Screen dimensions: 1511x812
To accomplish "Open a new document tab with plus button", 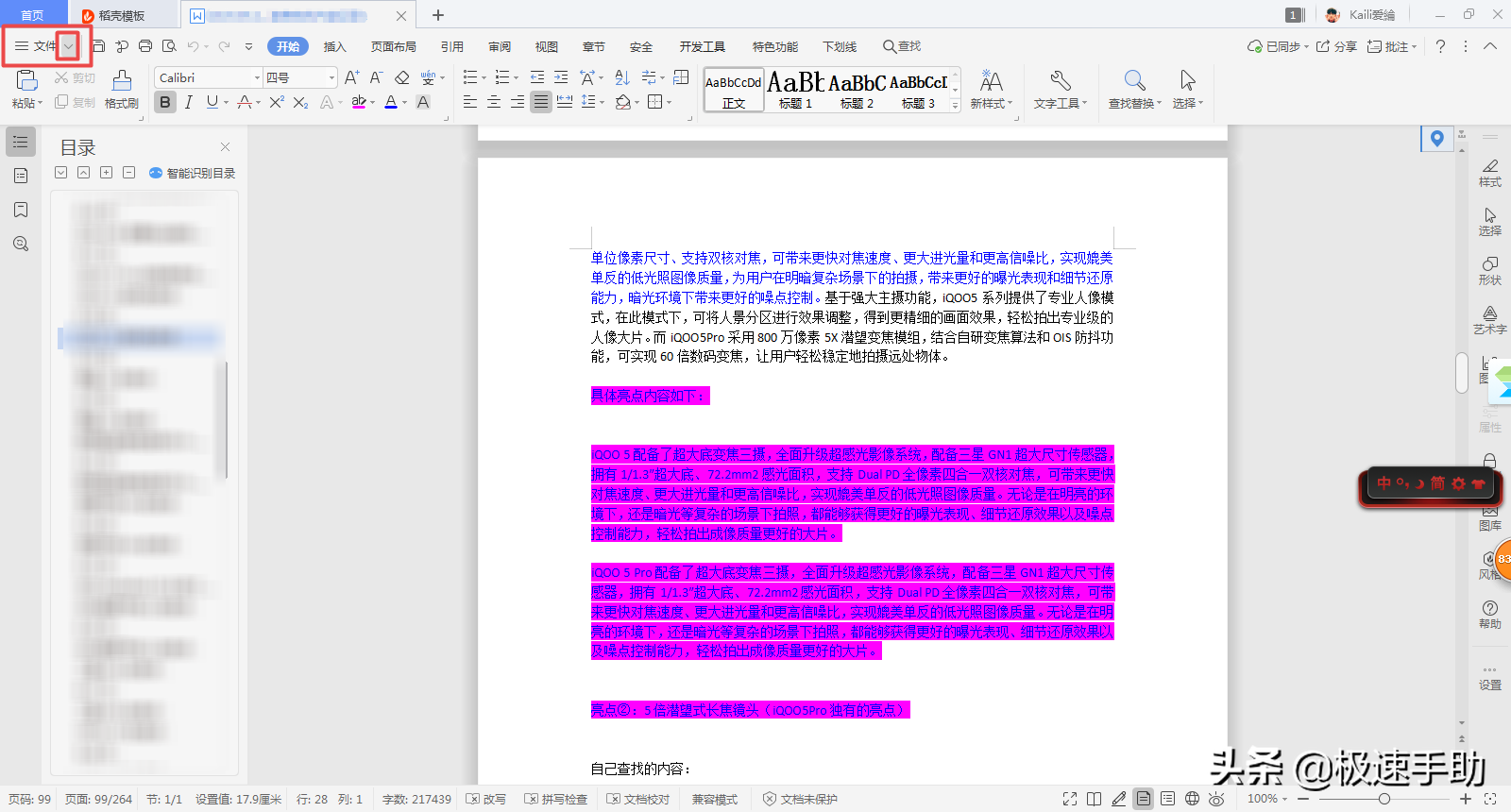I will coord(438,15).
